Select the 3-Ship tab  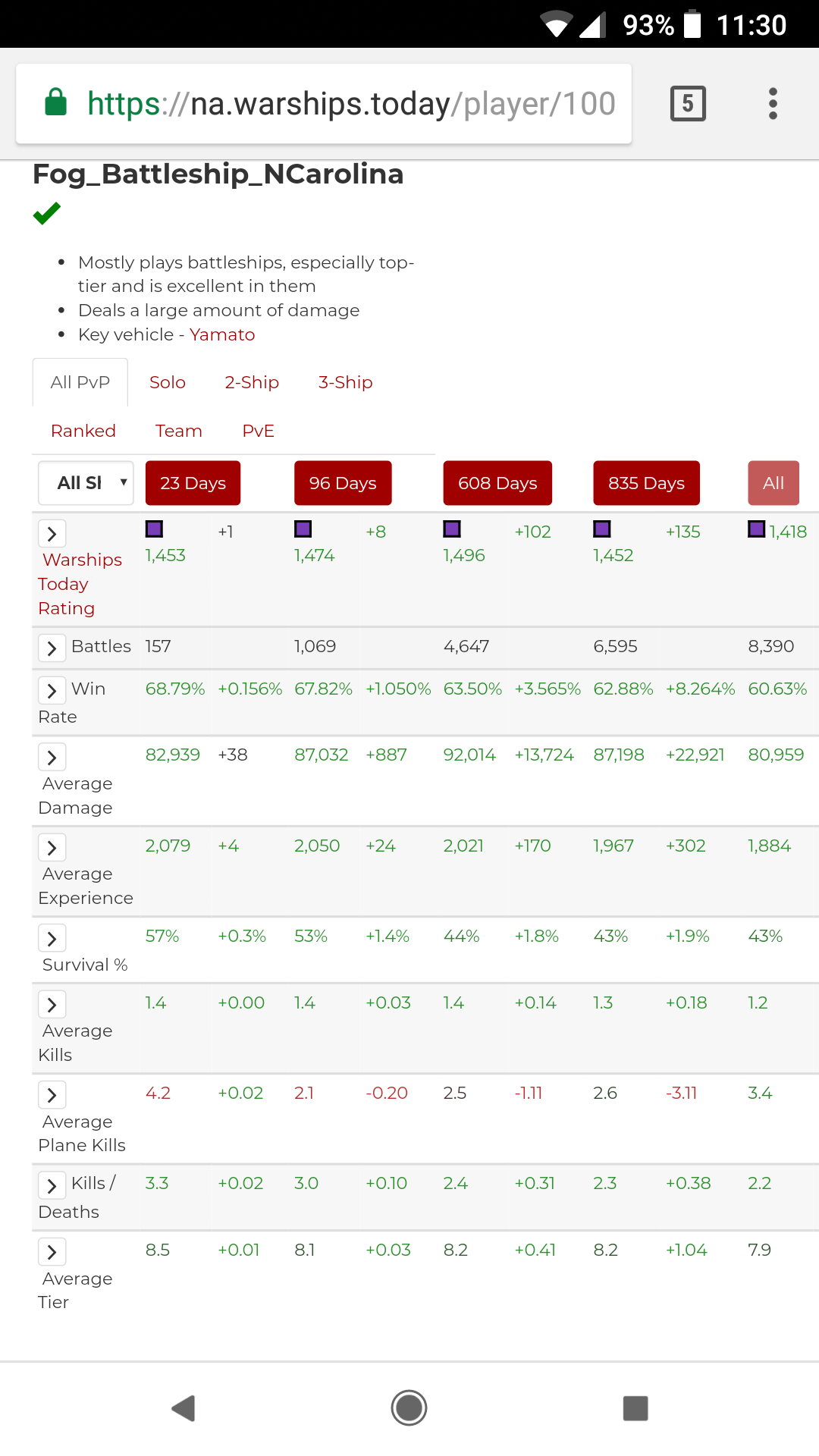(345, 382)
